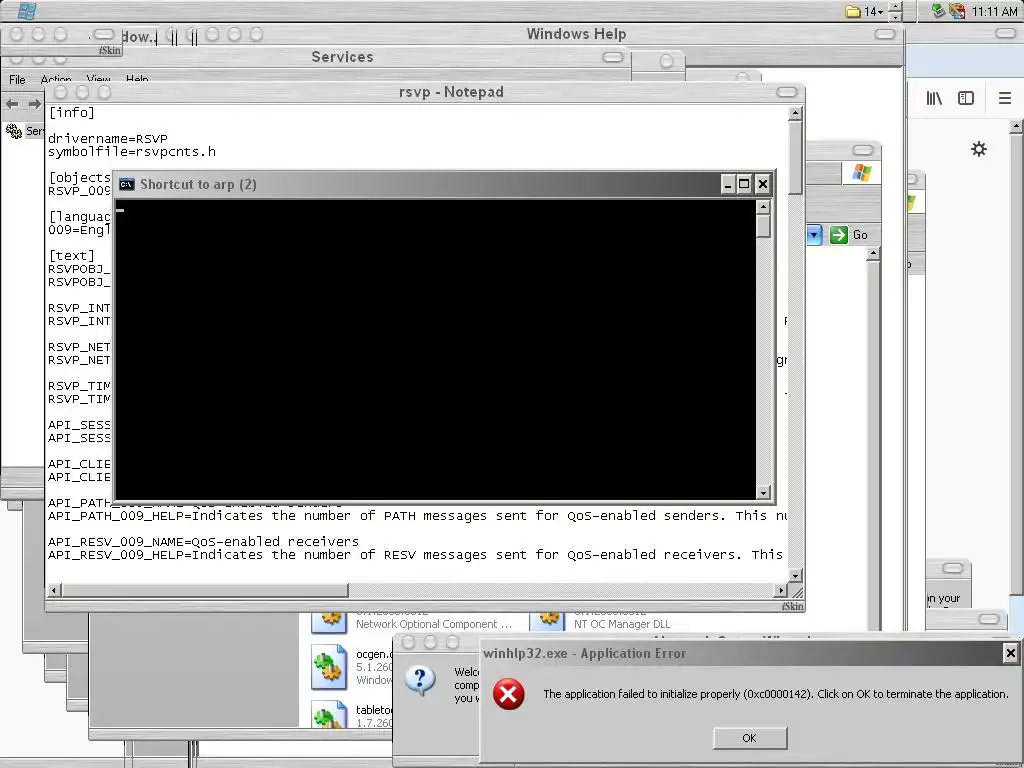Open the address bar dropdown beside Go
The width and height of the screenshot is (1024, 768).
(x=814, y=234)
